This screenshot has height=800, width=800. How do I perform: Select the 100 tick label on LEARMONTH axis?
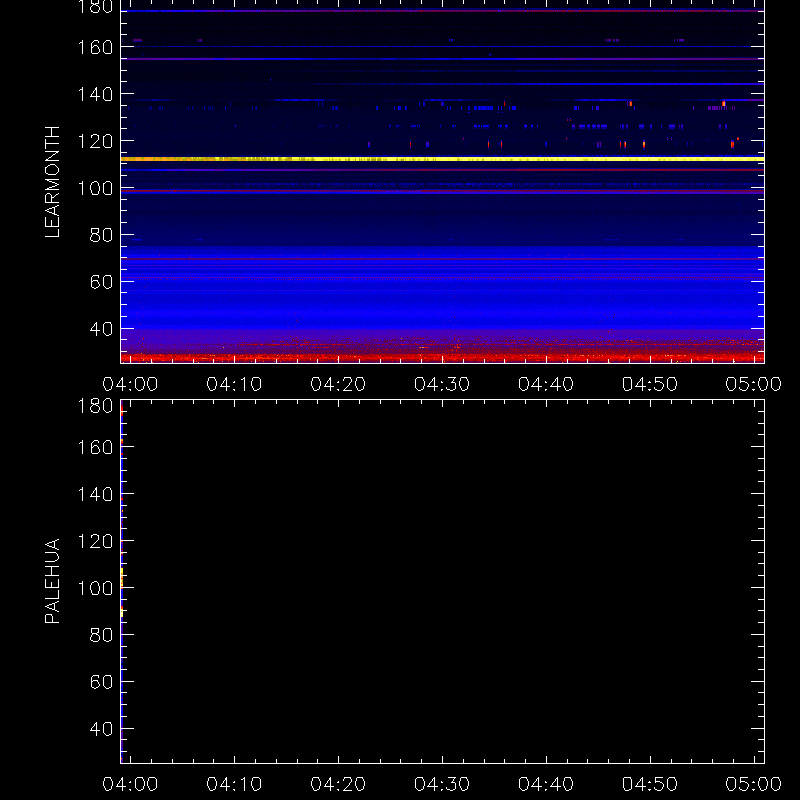point(95,188)
